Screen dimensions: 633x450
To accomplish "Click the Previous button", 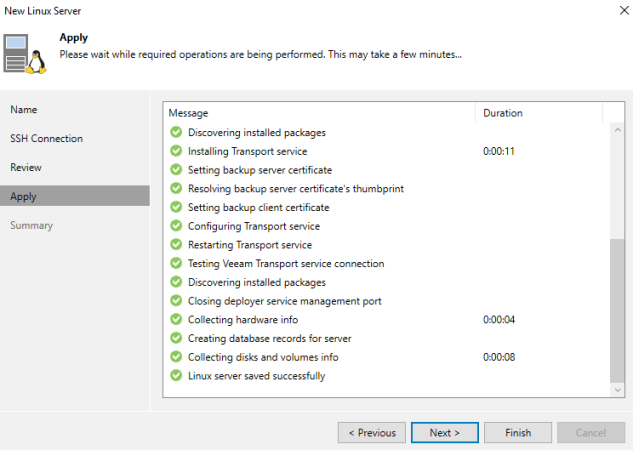I will point(371,433).
